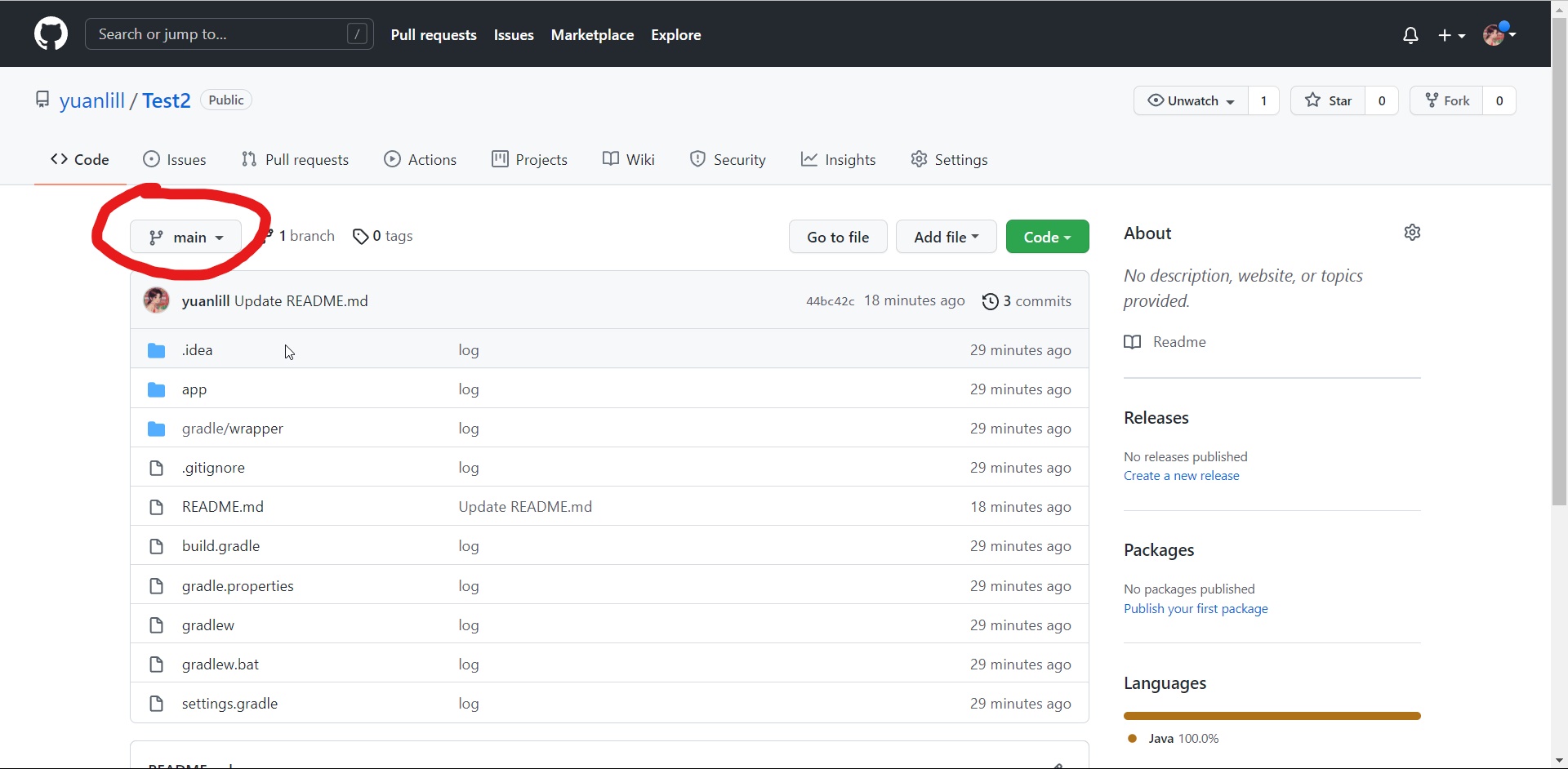The height and width of the screenshot is (769, 1568).
Task: Click the Java language bar
Action: pyautogui.click(x=1272, y=716)
